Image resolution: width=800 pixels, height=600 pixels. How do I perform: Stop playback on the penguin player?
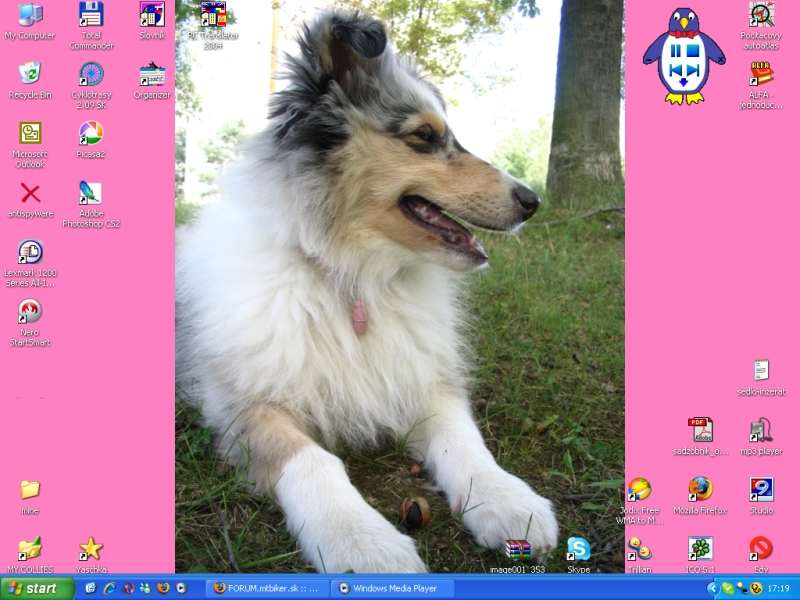(x=692, y=50)
